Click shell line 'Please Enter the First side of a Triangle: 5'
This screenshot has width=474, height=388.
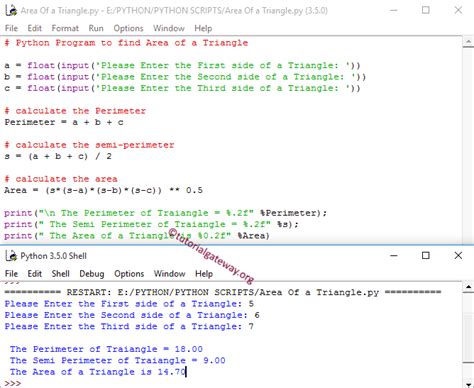129,304
